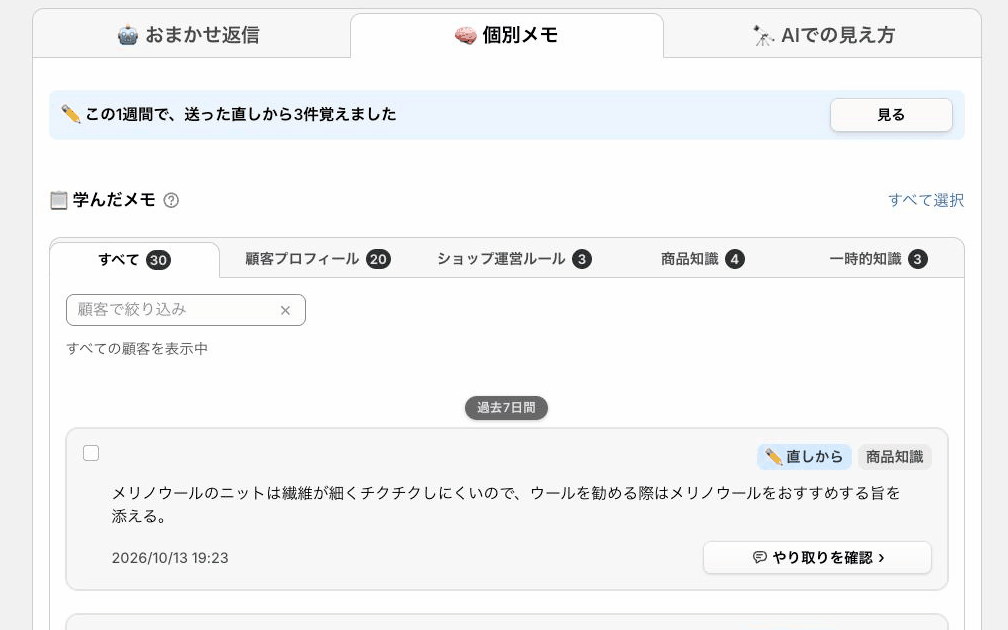
Task: Click the すべて選択 link
Action: [926, 200]
